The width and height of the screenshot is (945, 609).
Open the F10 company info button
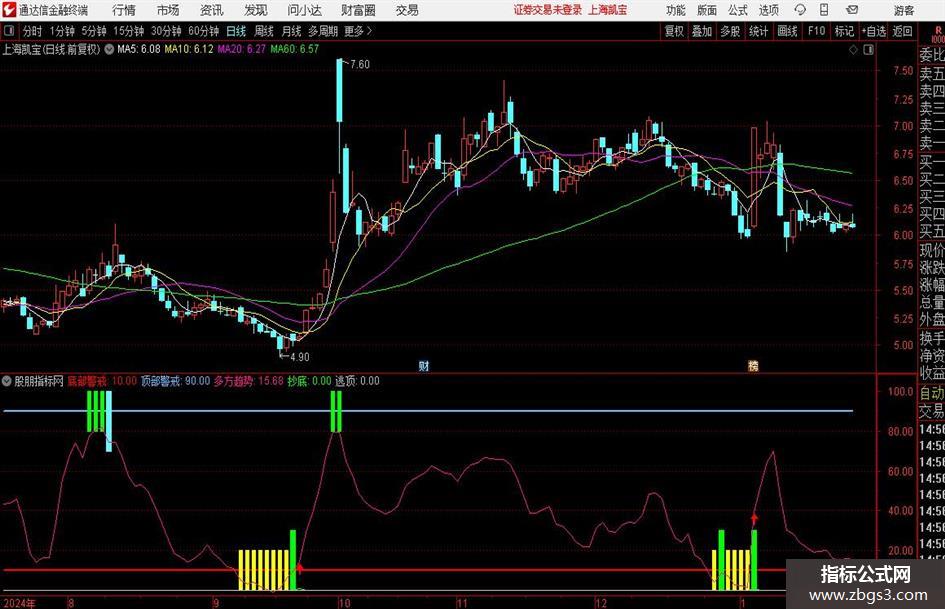tap(817, 31)
